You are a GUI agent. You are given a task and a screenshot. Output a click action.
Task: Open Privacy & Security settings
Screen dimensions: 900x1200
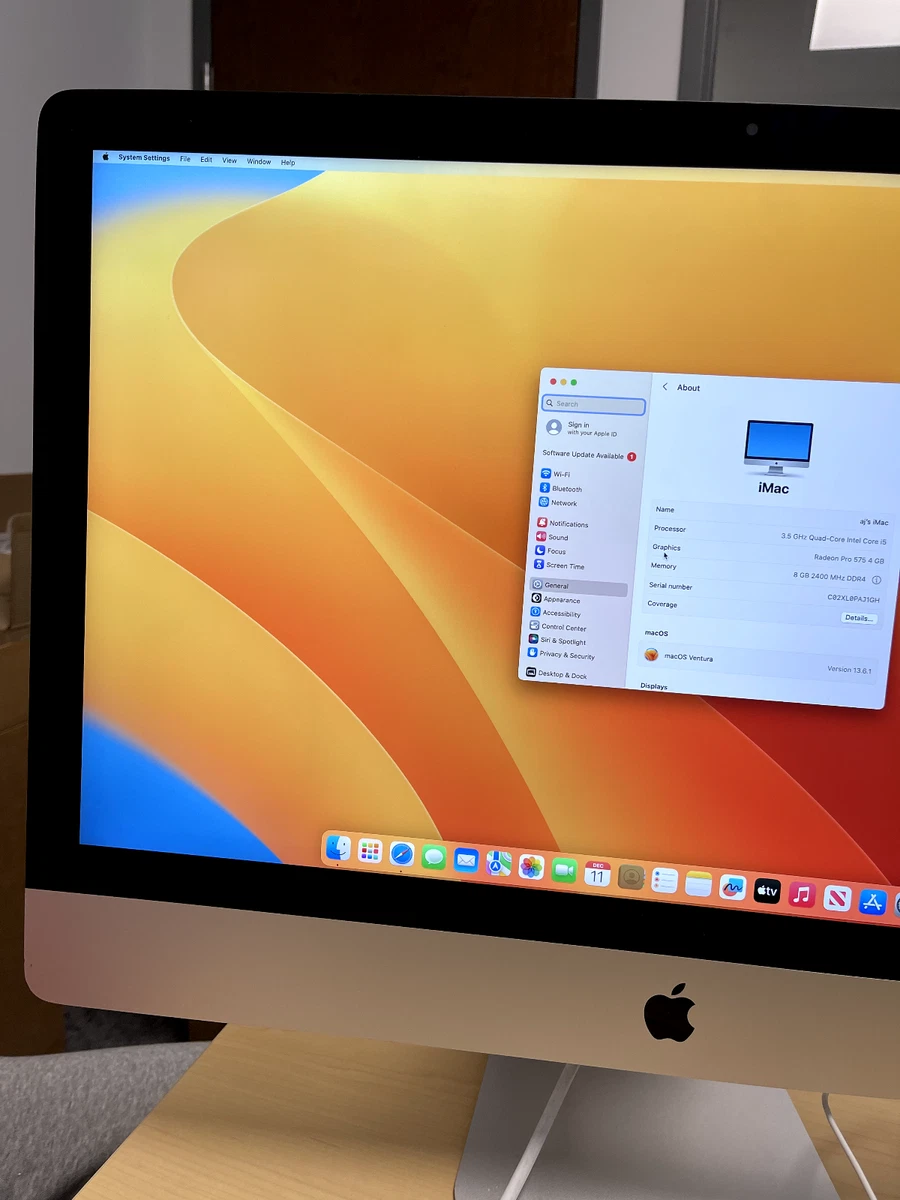(568, 654)
